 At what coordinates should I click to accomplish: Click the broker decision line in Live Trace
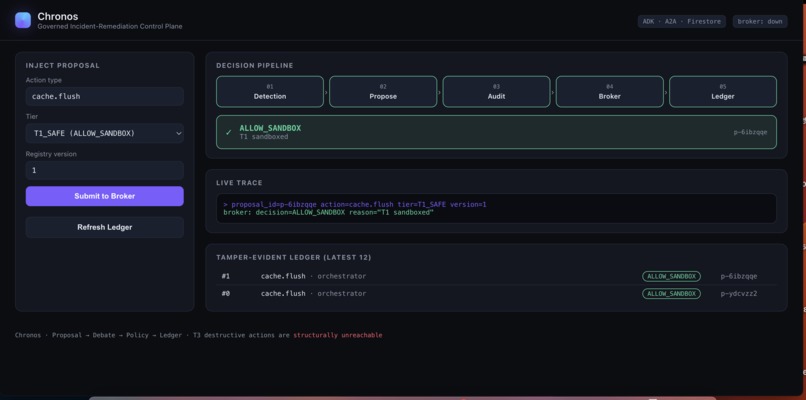coord(328,212)
